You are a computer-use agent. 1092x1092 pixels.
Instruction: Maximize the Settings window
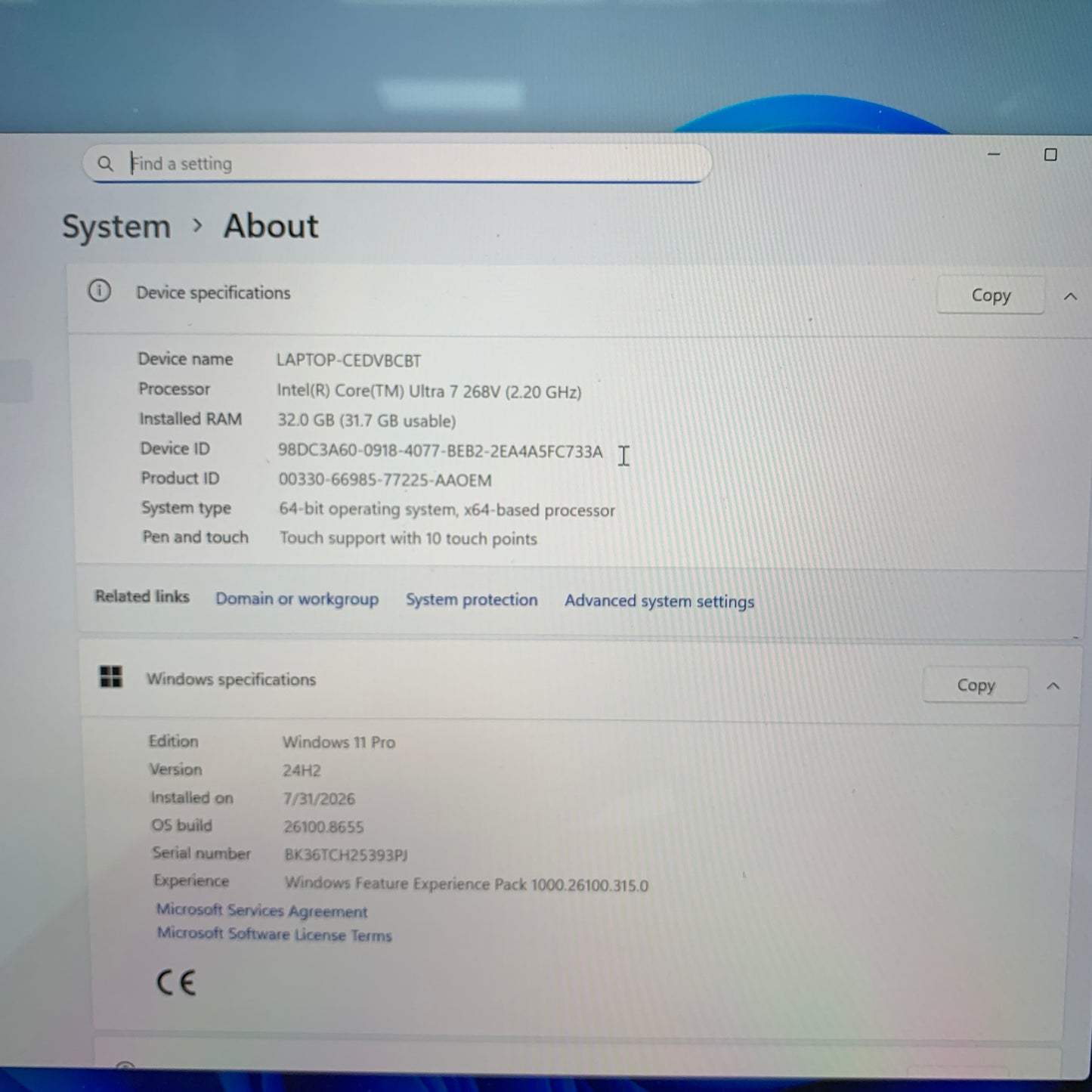point(1050,155)
